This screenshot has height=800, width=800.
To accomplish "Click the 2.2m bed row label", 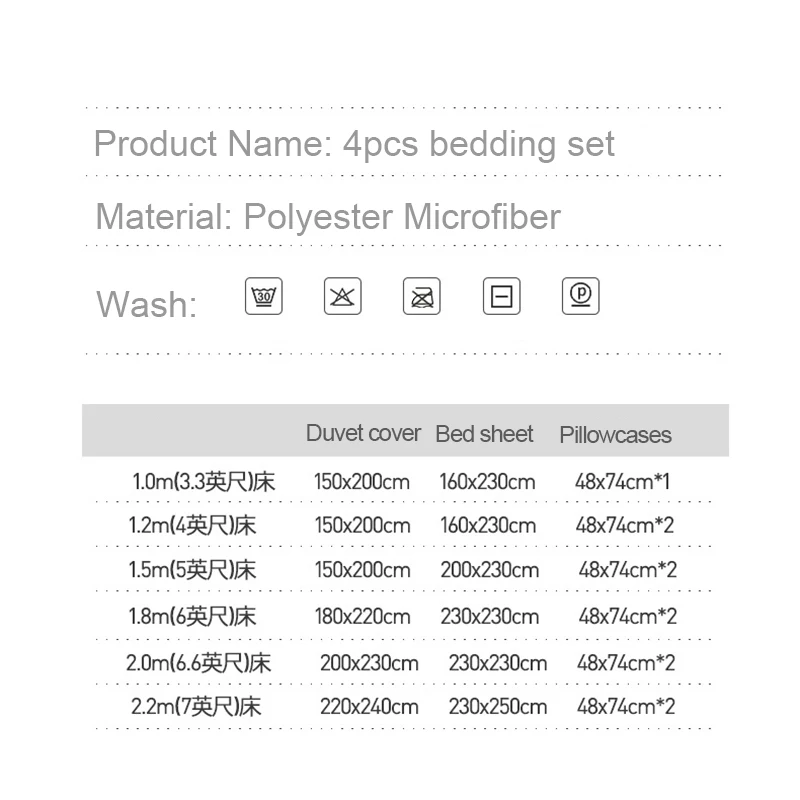I will click(195, 707).
